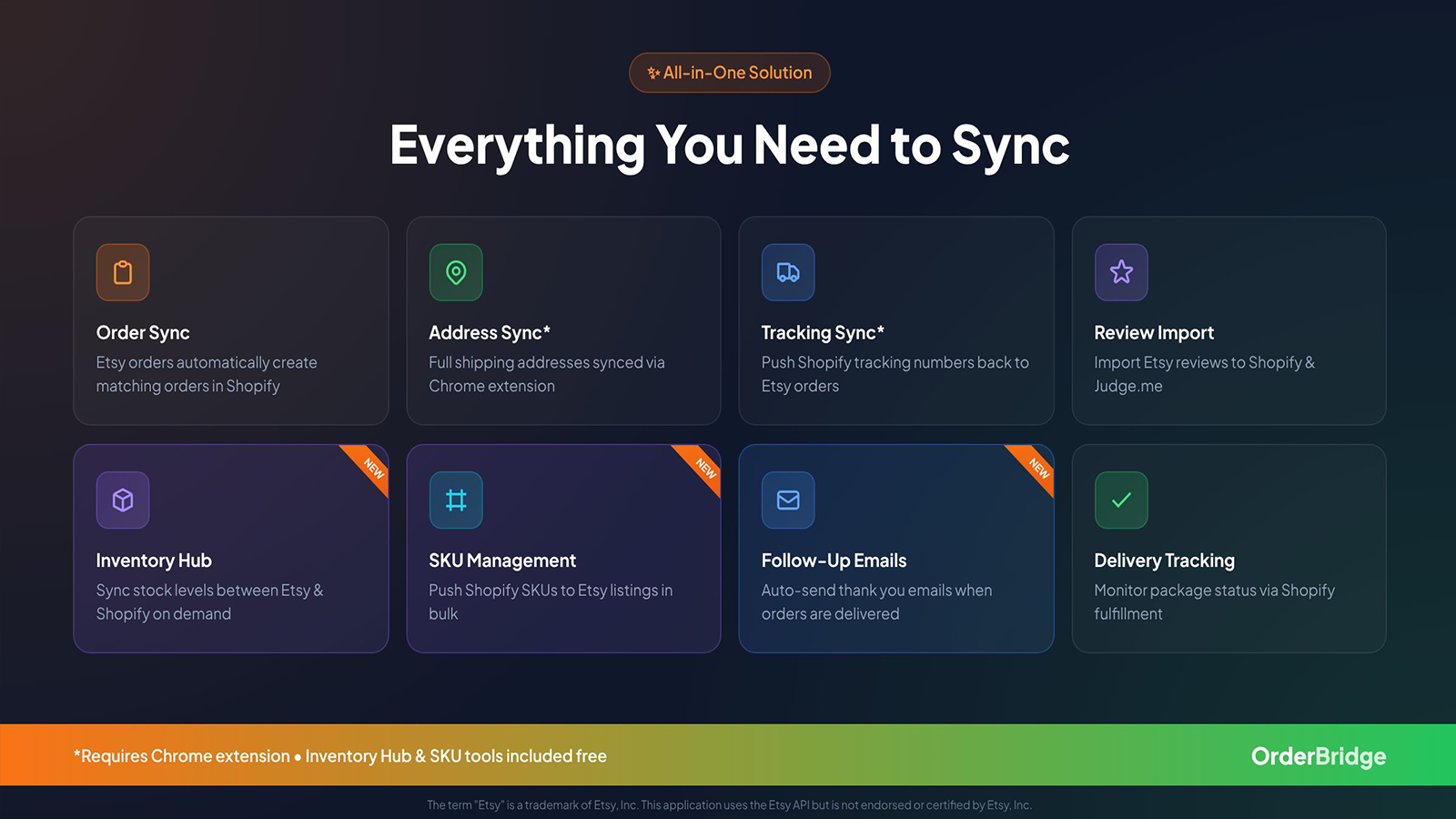Select the Address Sync* card title
The image size is (1456, 819).
click(x=490, y=333)
